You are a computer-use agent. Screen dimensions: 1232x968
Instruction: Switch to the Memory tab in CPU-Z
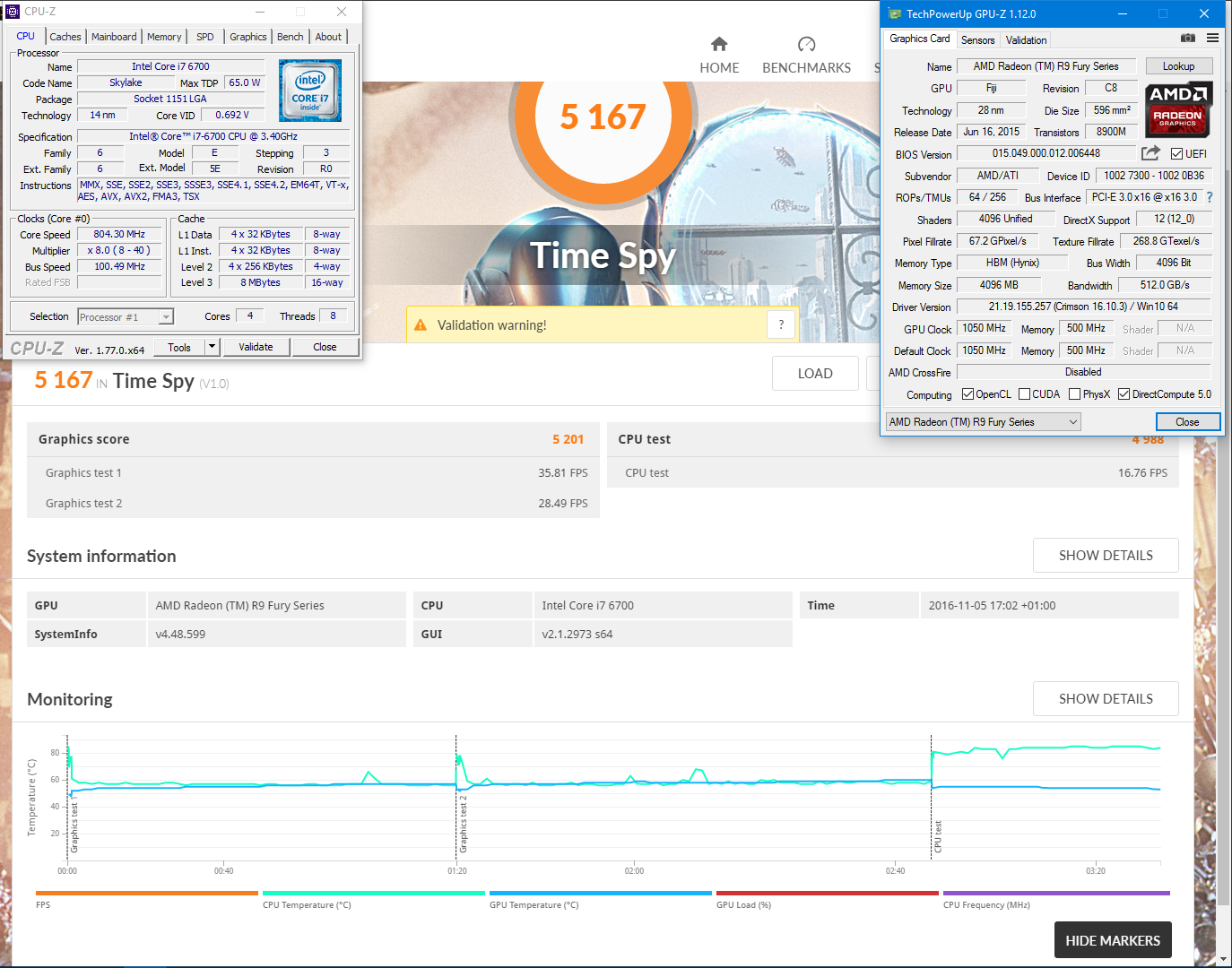click(164, 37)
